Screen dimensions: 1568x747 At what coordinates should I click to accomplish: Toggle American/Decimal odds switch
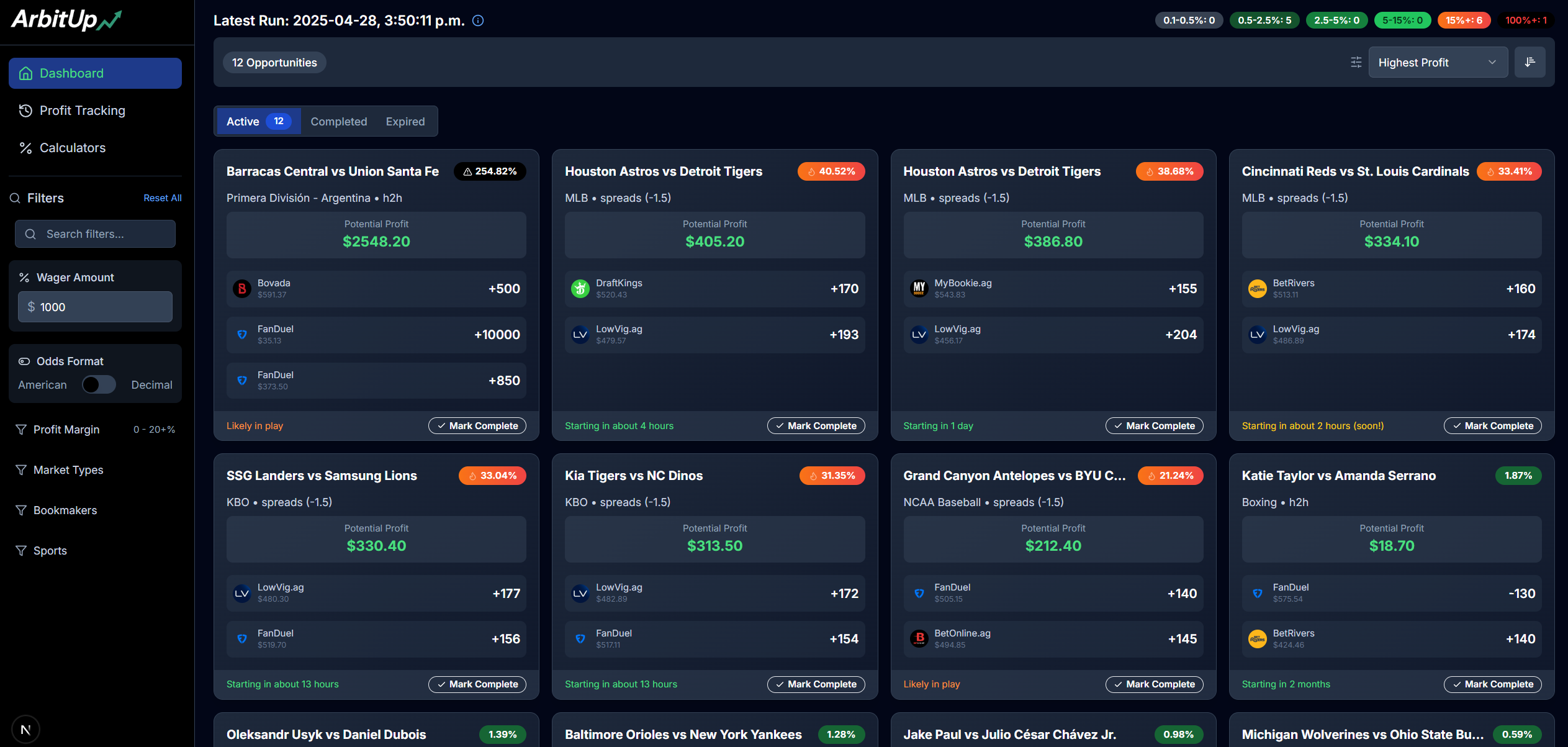(99, 385)
